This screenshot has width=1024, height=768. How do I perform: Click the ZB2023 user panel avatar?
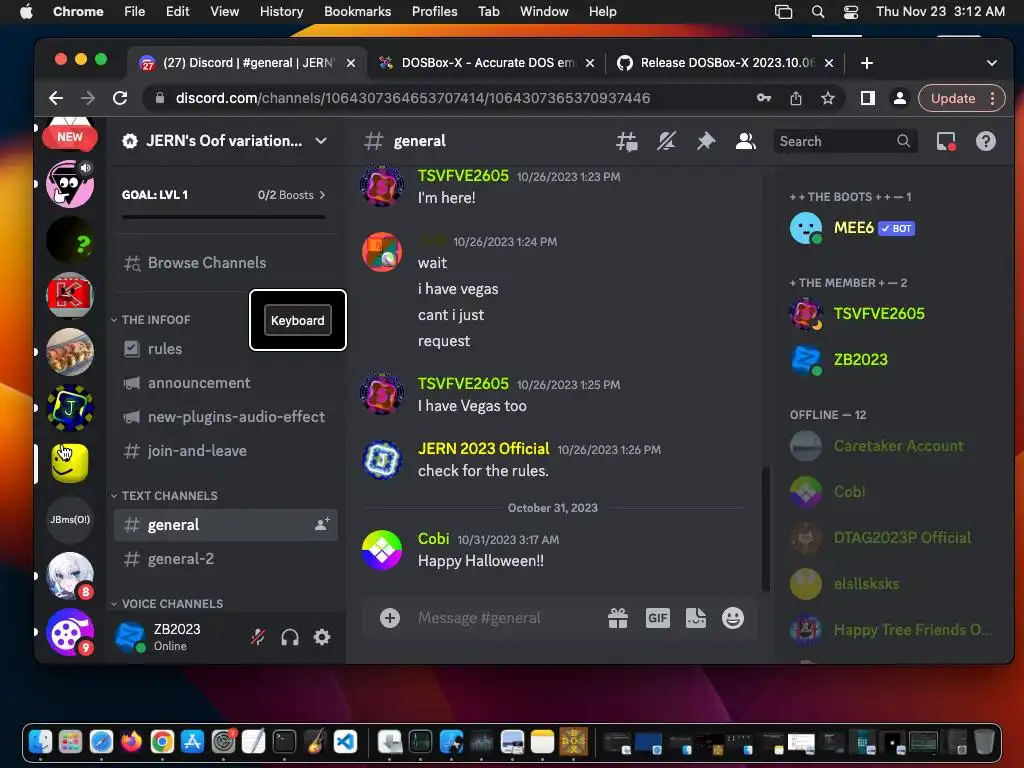(130, 637)
